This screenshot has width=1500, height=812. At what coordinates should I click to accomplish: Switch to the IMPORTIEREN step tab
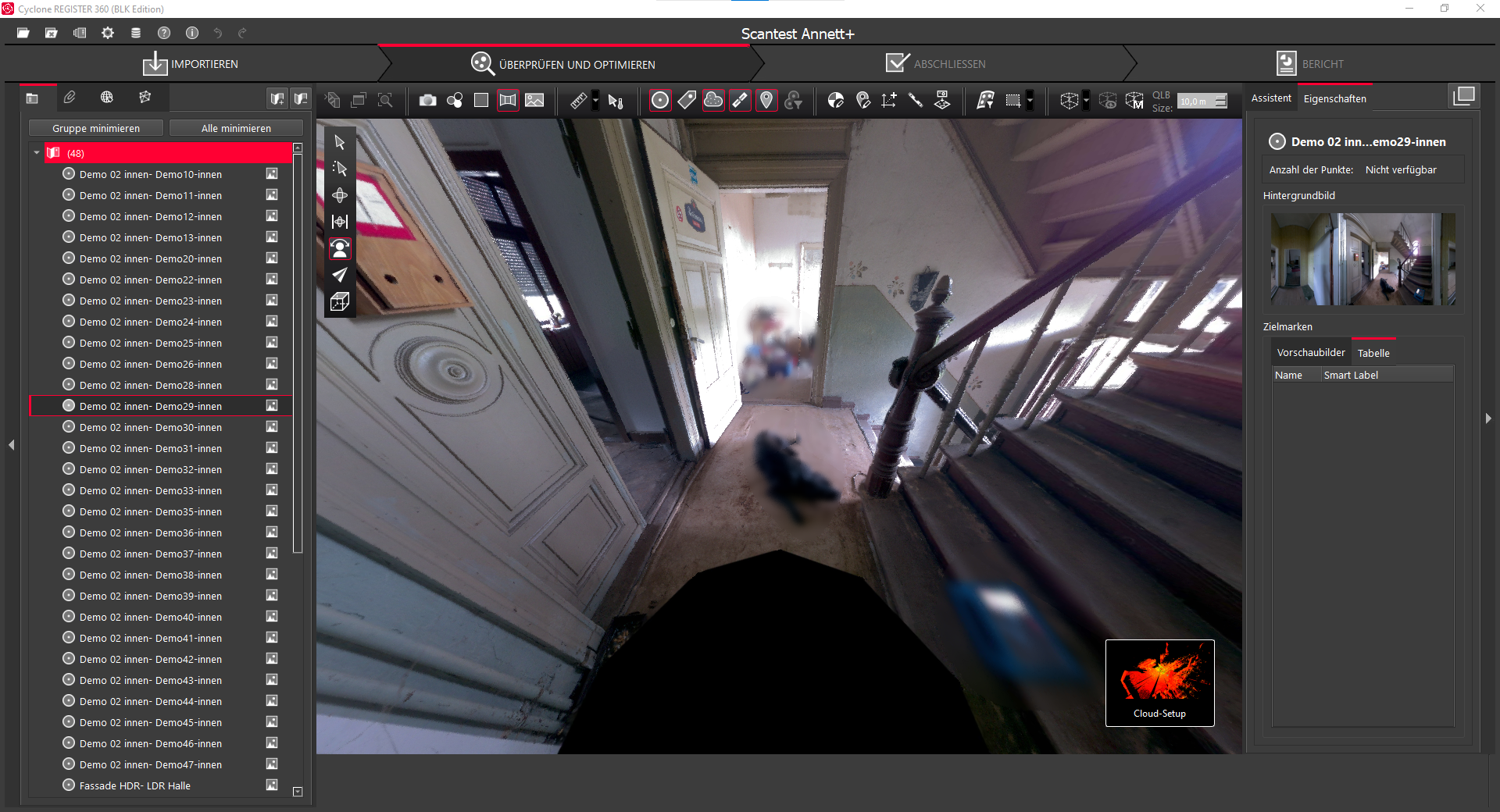pos(191,64)
